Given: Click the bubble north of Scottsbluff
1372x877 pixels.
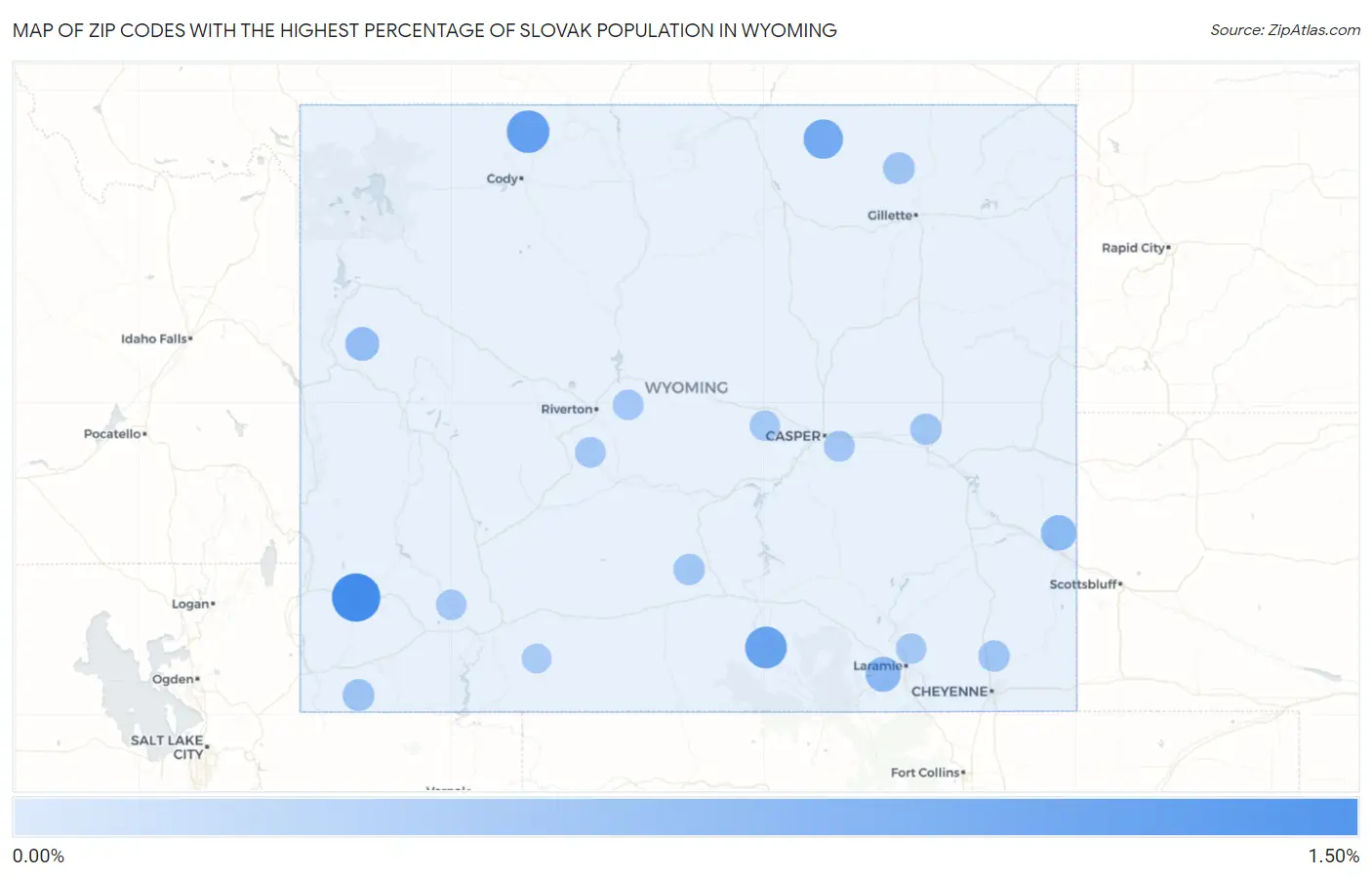Looking at the screenshot, I should pyautogui.click(x=1059, y=533).
